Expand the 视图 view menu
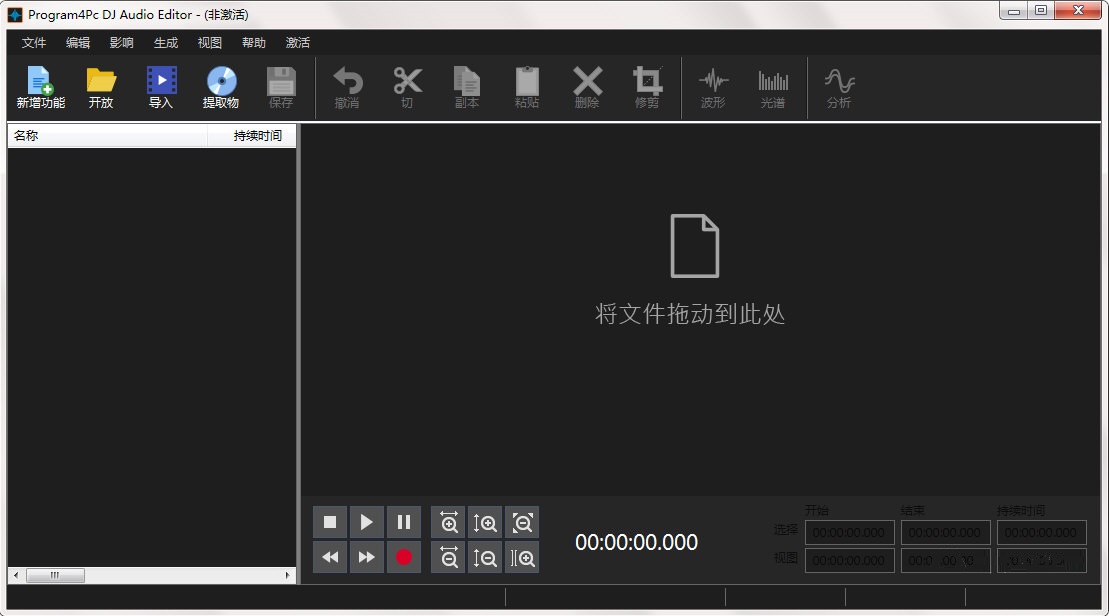The width and height of the screenshot is (1109, 616). click(x=208, y=42)
